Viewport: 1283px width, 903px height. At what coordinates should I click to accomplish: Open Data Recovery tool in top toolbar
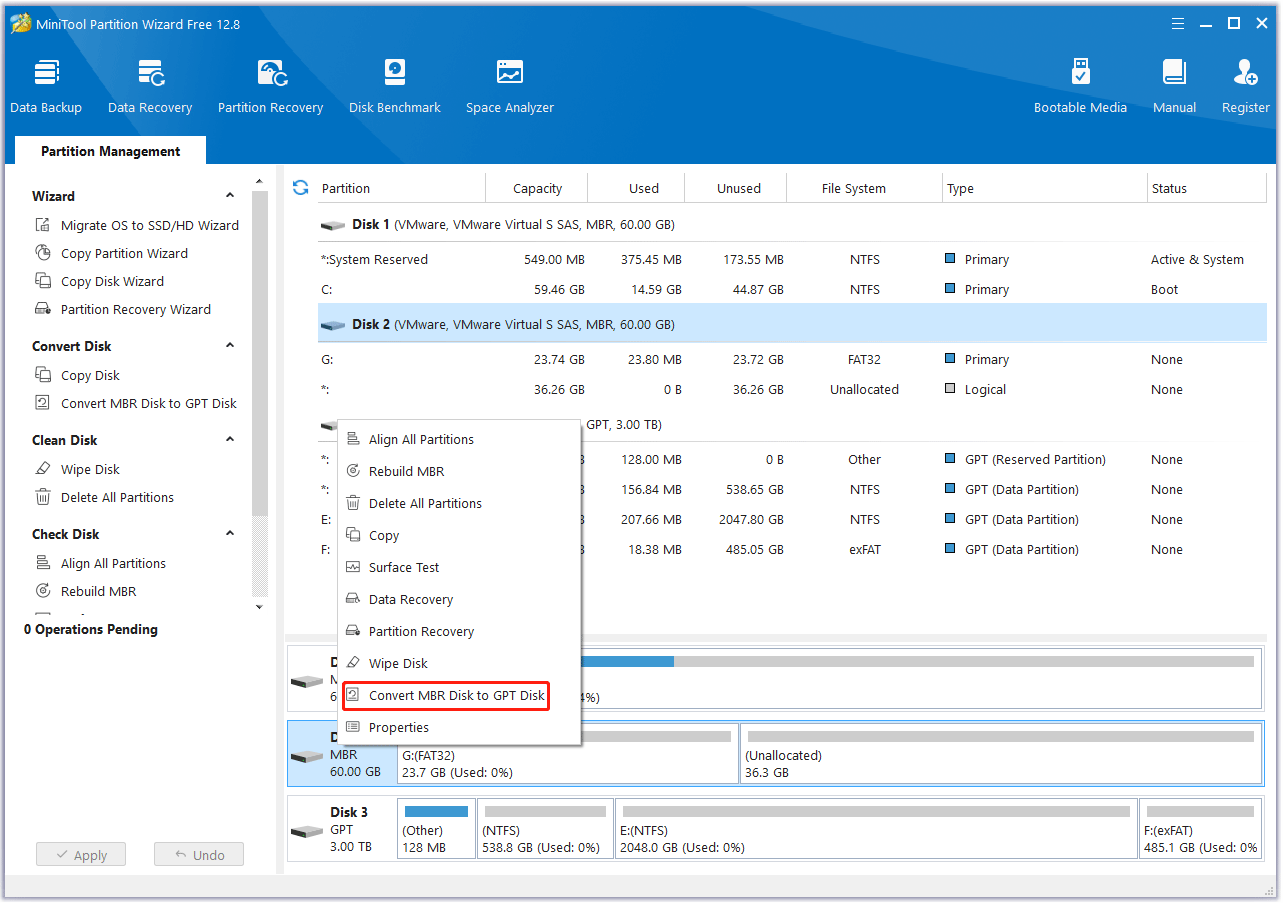[150, 86]
